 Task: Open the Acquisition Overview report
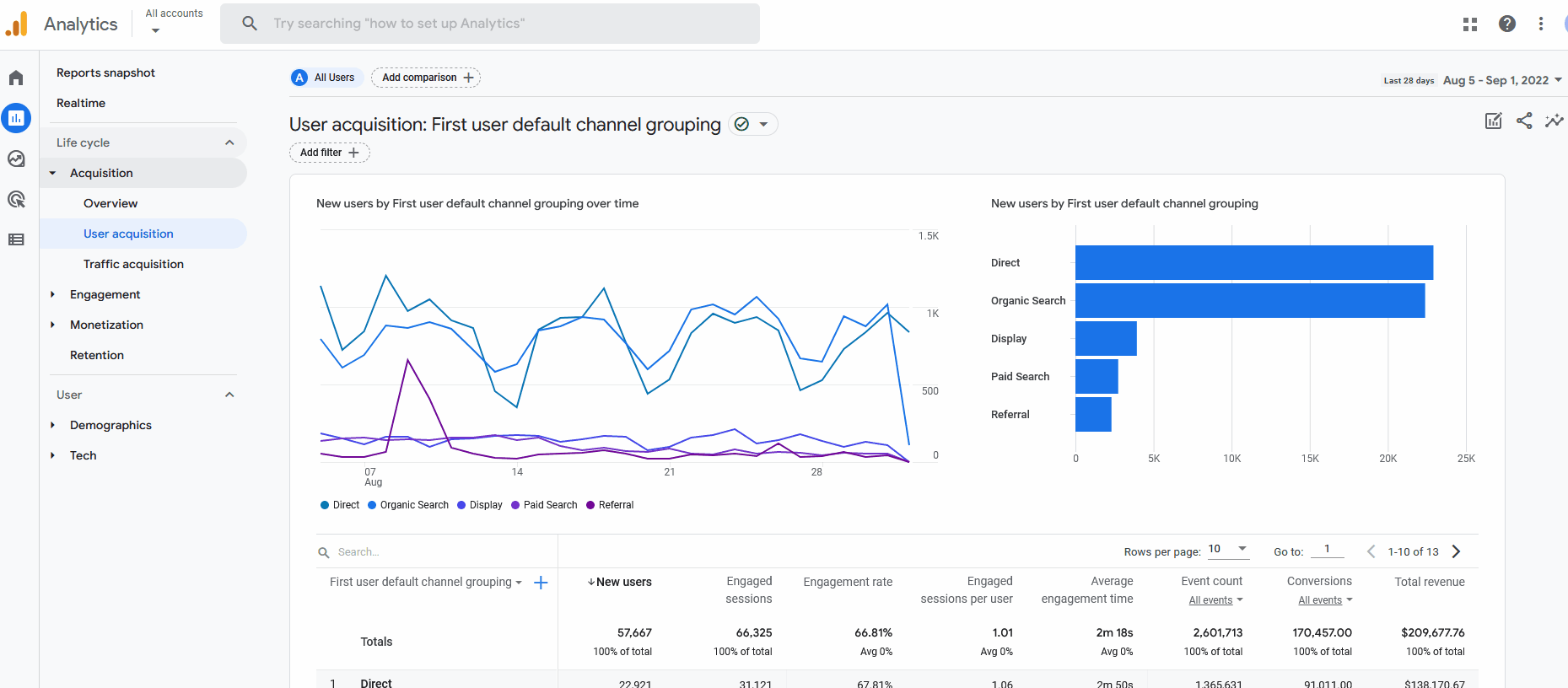[110, 203]
